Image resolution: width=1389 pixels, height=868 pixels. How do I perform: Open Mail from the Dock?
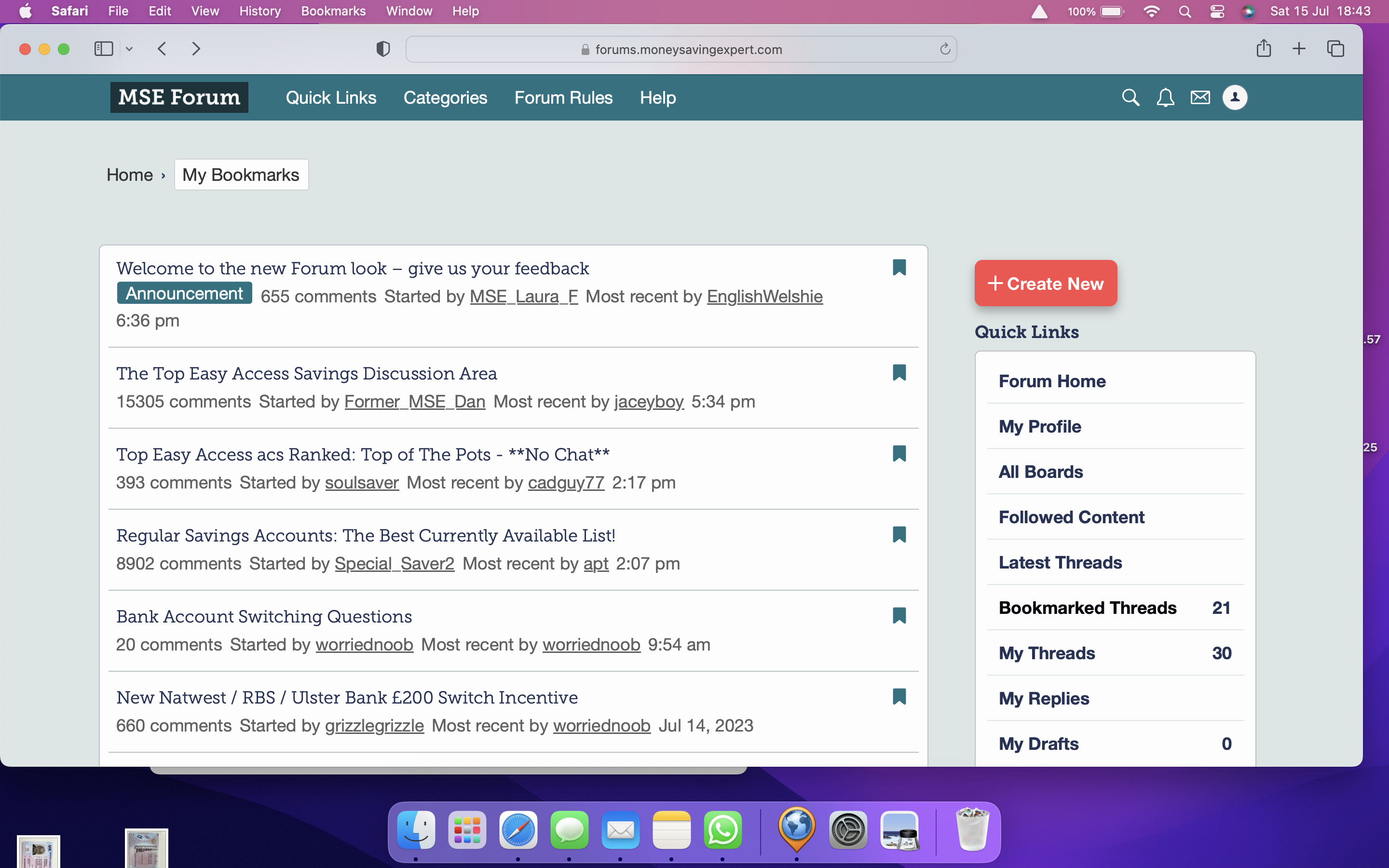tap(620, 829)
